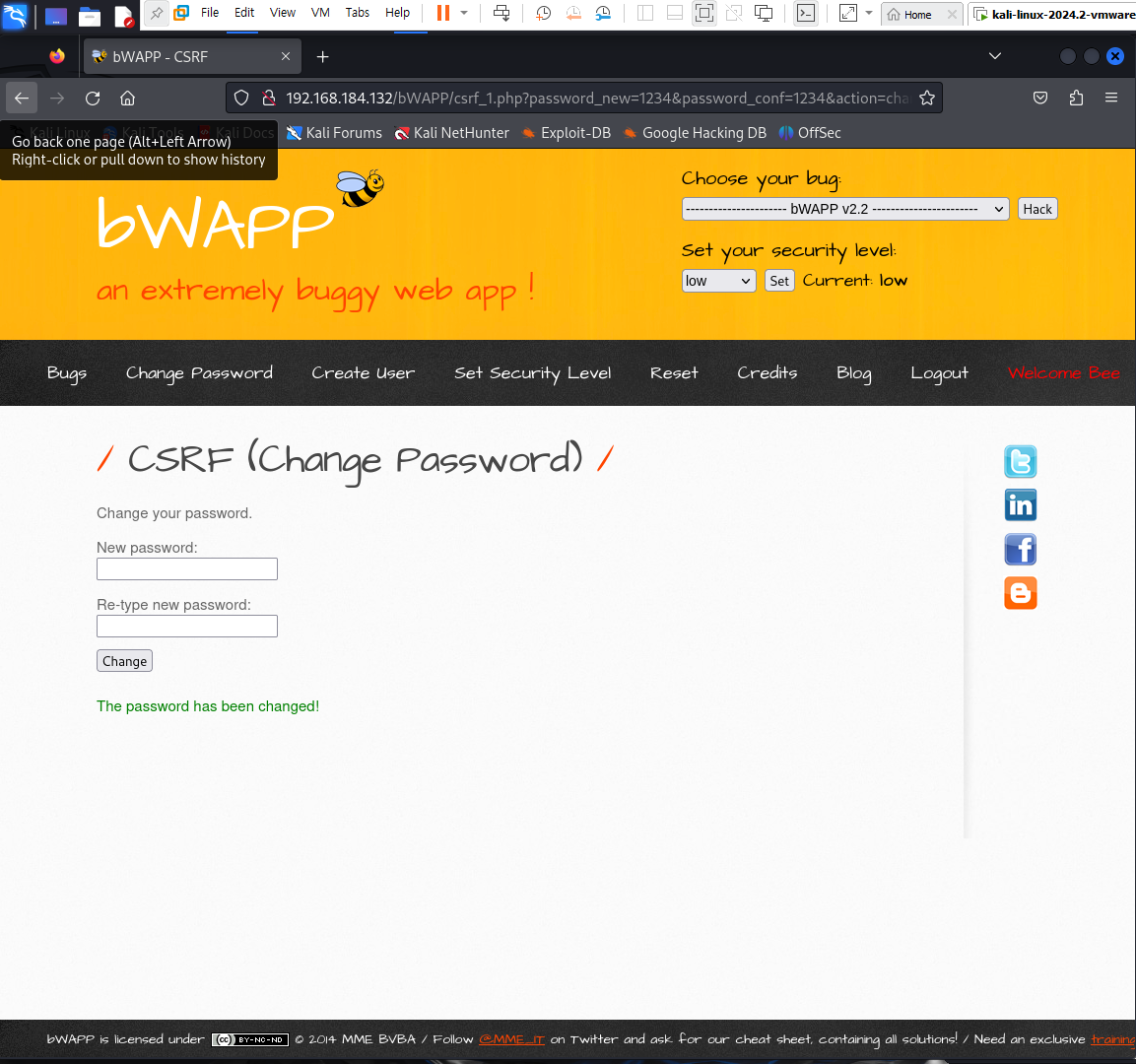The width and height of the screenshot is (1136, 1064).
Task: Click Logout in the navigation bar
Action: coord(939,373)
